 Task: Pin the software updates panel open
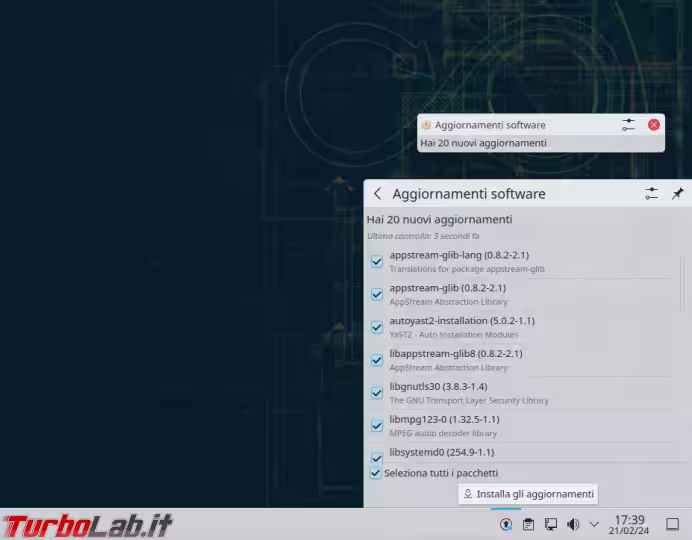pos(677,194)
